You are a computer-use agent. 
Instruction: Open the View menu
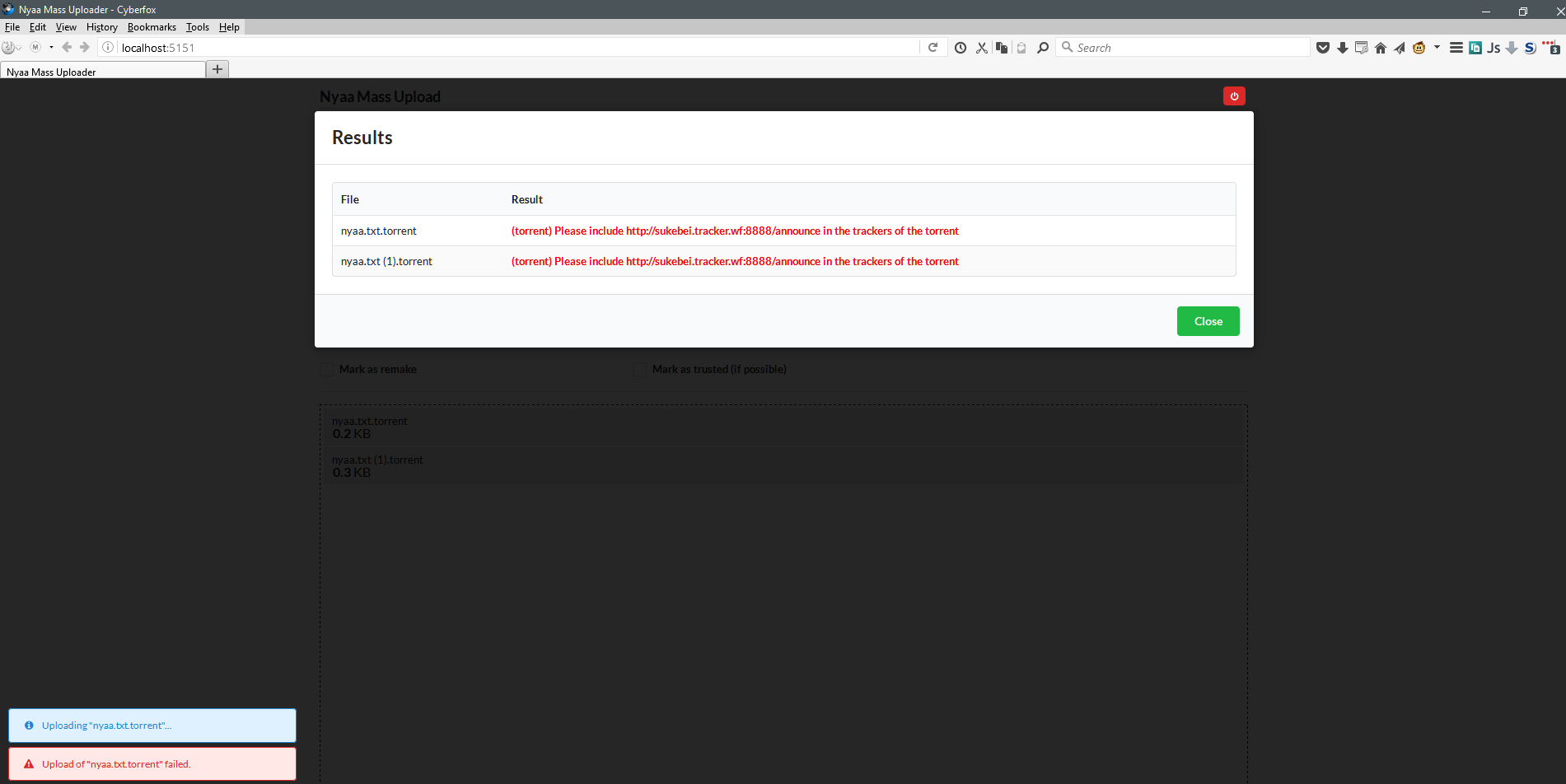[66, 27]
